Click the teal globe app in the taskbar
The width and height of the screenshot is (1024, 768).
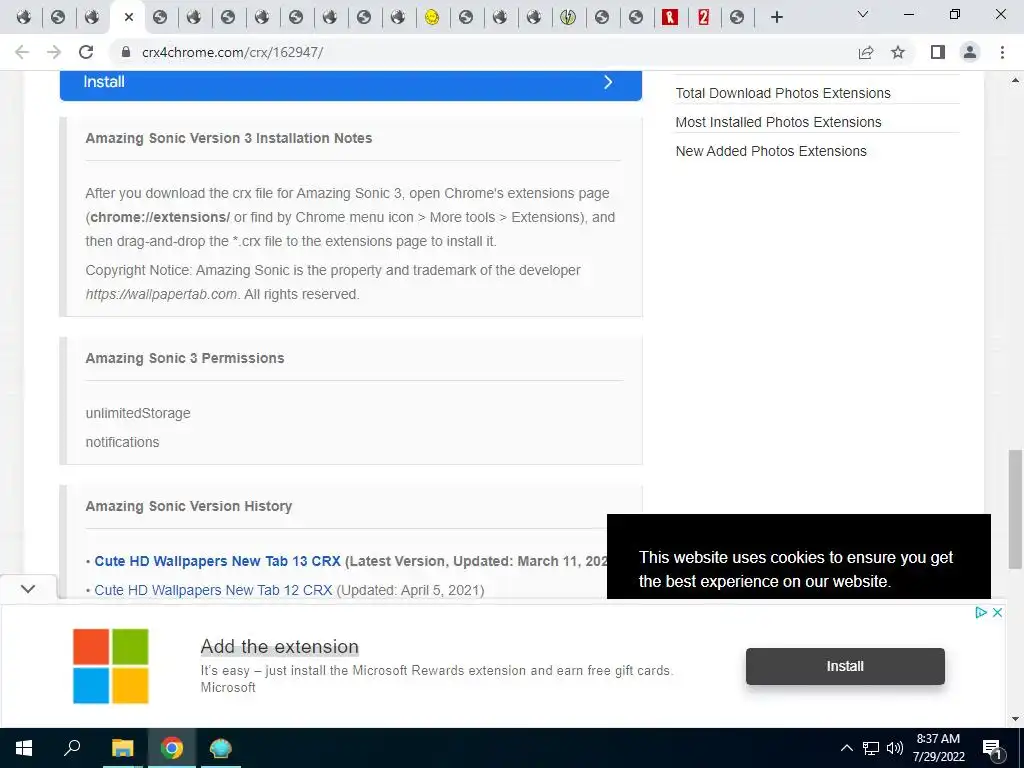221,748
